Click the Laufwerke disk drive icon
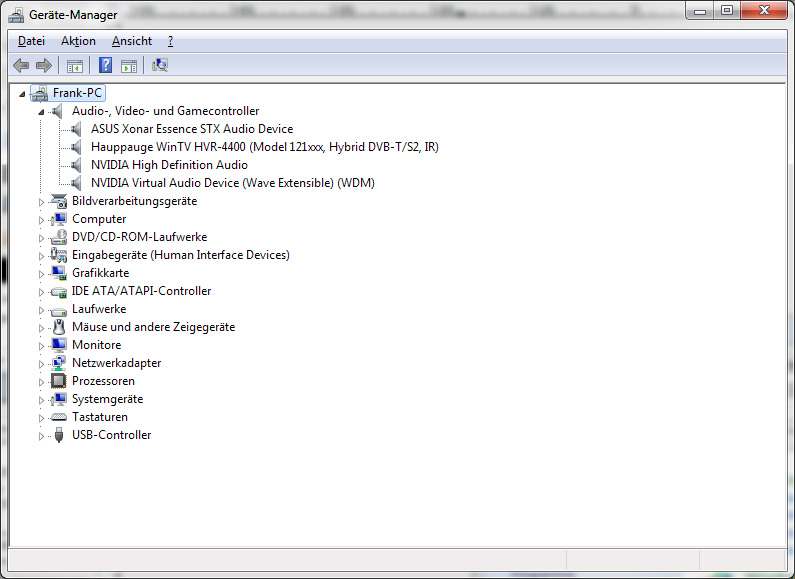795x579 pixels. click(x=59, y=310)
